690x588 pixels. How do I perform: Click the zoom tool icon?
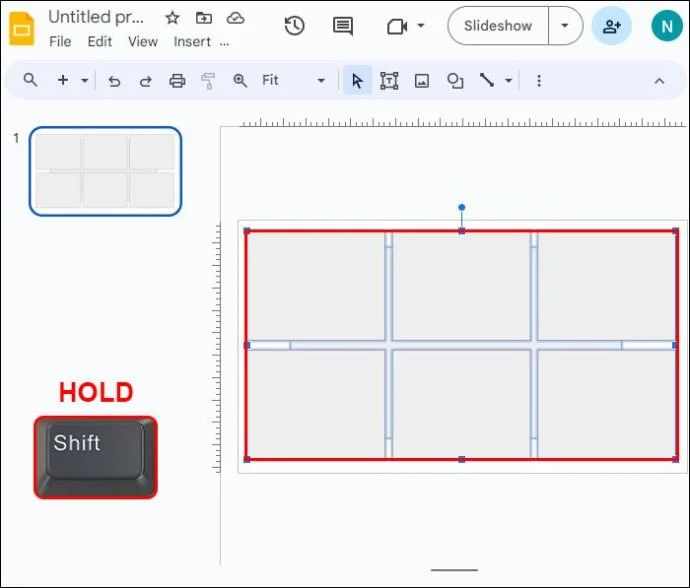coord(240,81)
